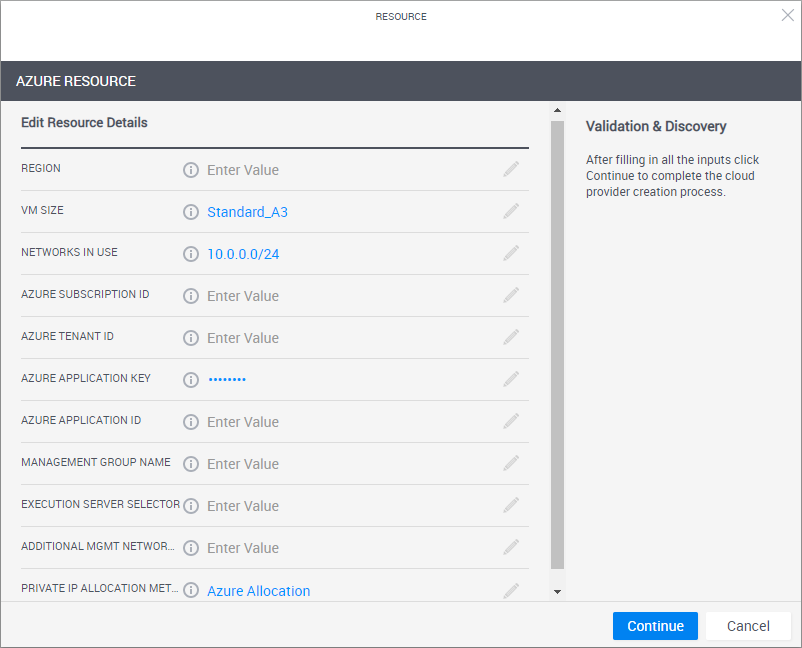Open the Azure Allocation method value
Viewport: 802px width, 648px height.
tap(258, 591)
